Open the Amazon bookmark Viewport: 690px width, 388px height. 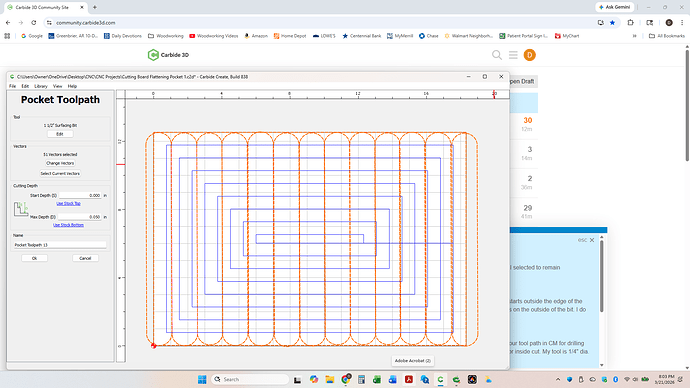pyautogui.click(x=256, y=36)
